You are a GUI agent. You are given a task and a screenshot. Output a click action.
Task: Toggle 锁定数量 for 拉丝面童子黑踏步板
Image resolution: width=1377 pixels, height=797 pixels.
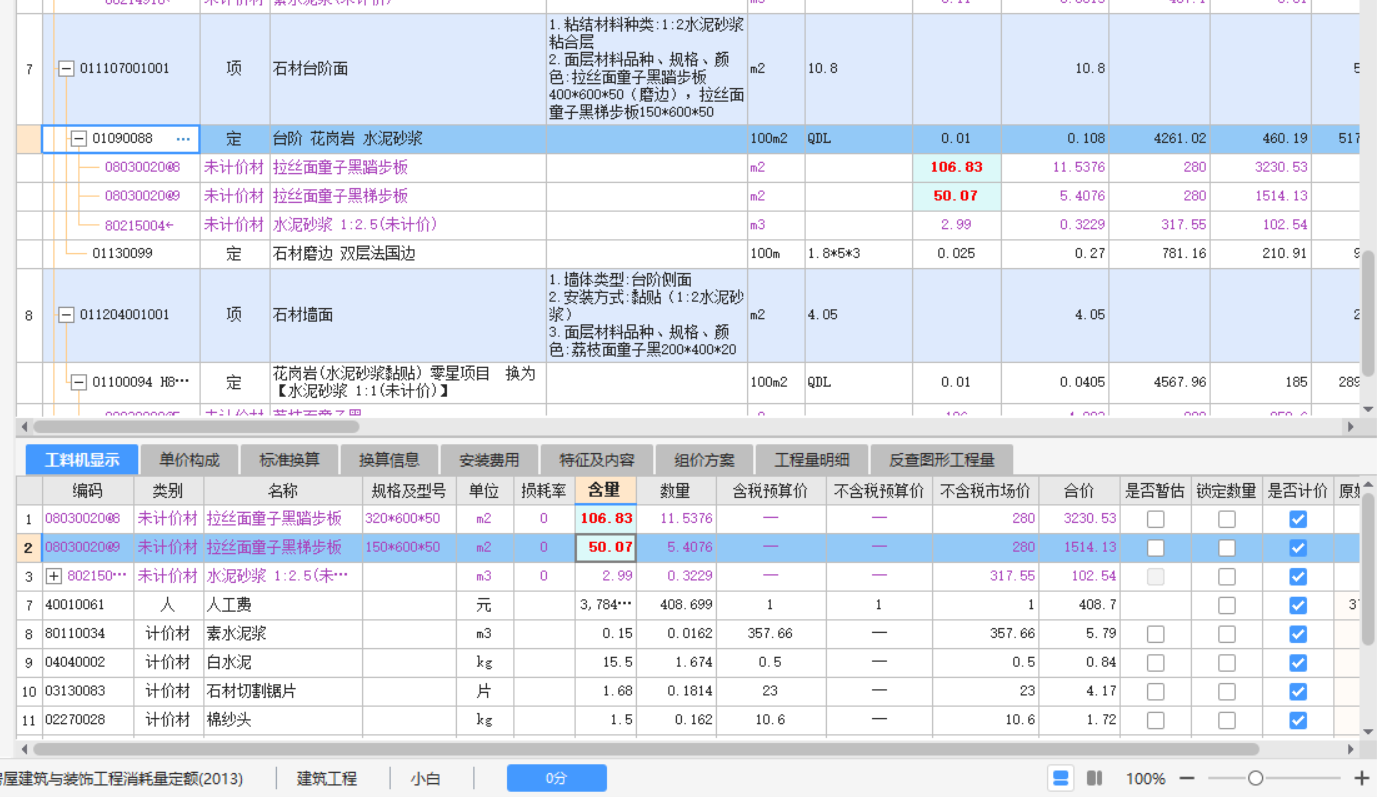(x=1226, y=519)
